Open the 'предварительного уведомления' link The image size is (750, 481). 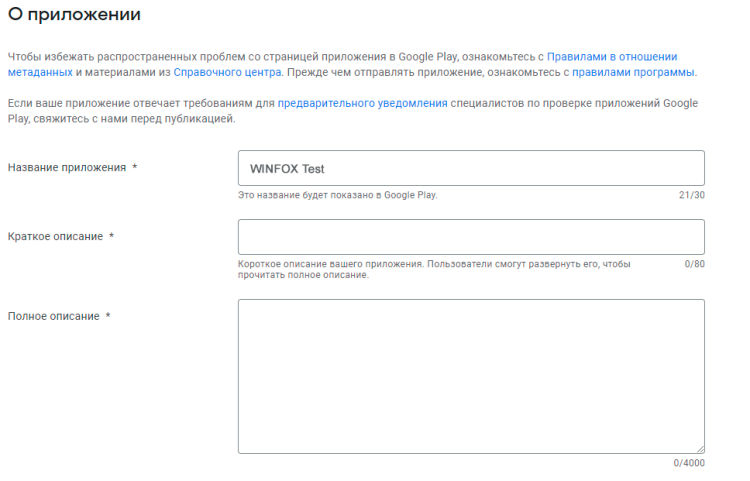362,103
